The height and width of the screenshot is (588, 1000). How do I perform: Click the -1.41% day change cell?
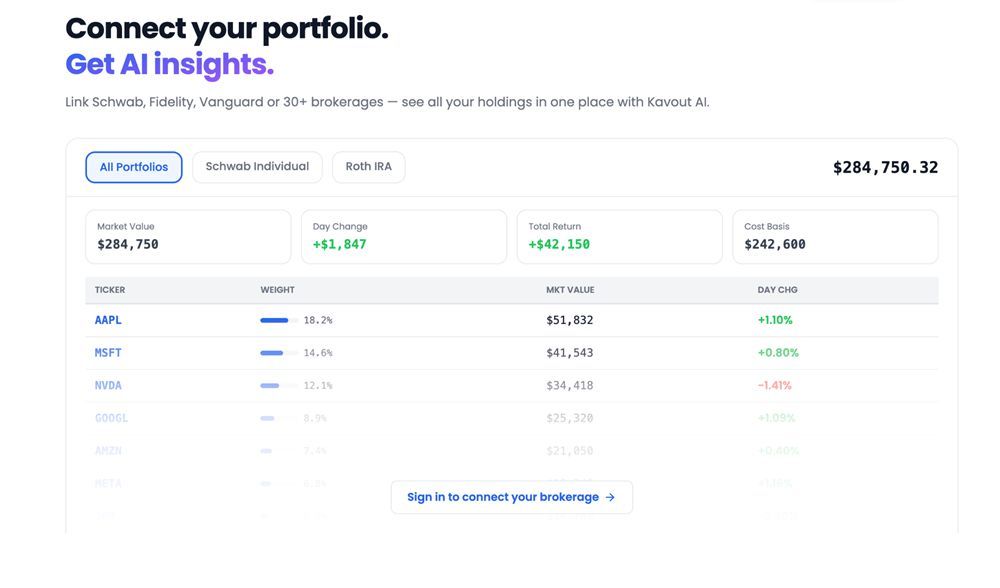[774, 385]
